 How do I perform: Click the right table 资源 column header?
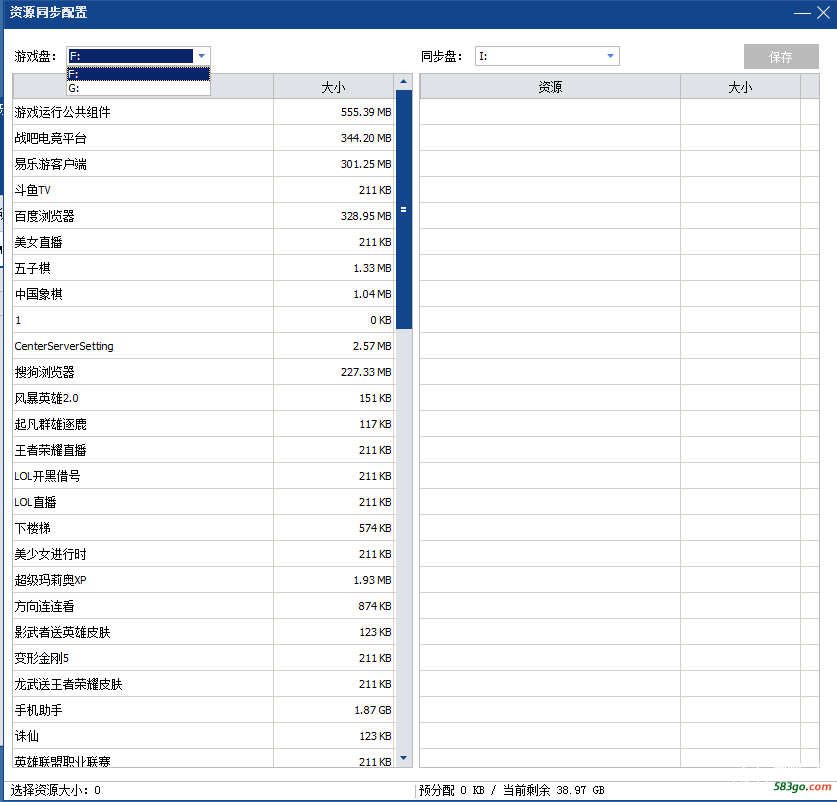(550, 87)
